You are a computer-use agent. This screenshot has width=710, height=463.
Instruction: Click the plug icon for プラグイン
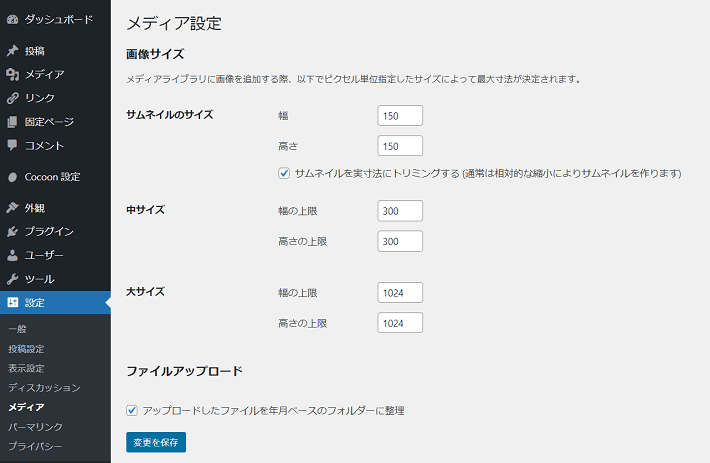click(x=13, y=232)
